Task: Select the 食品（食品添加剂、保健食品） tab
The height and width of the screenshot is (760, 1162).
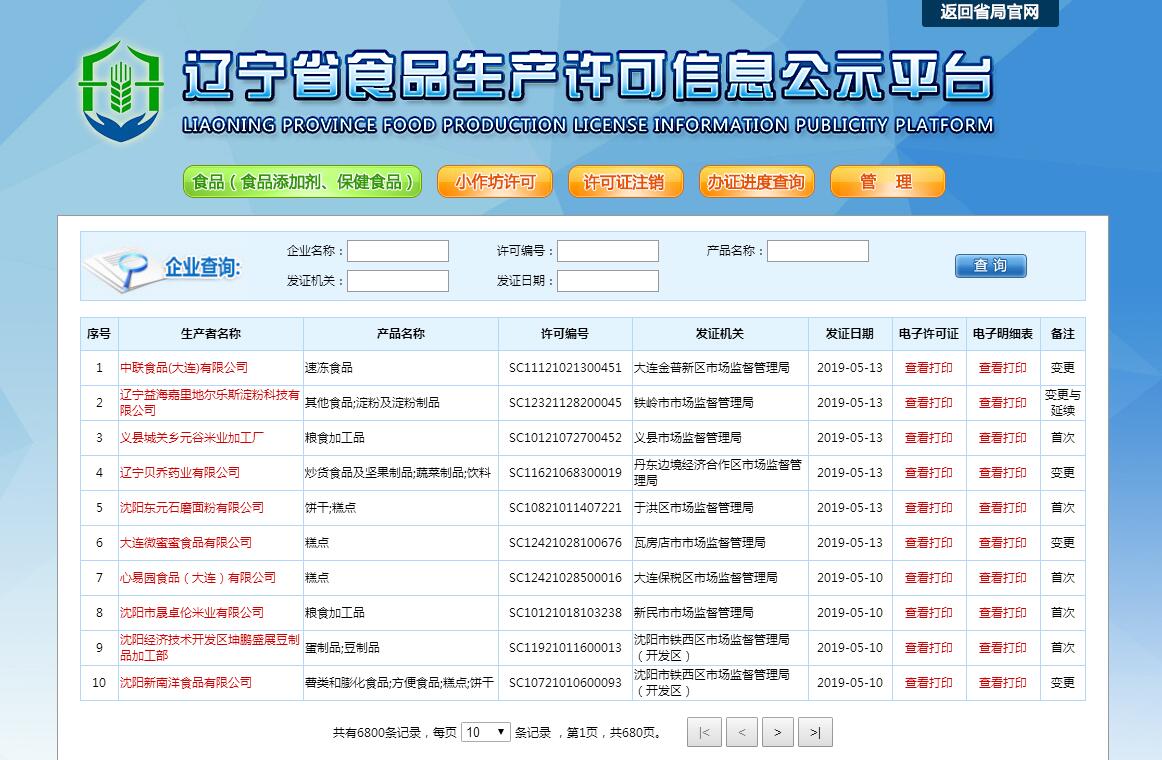Action: coord(302,182)
